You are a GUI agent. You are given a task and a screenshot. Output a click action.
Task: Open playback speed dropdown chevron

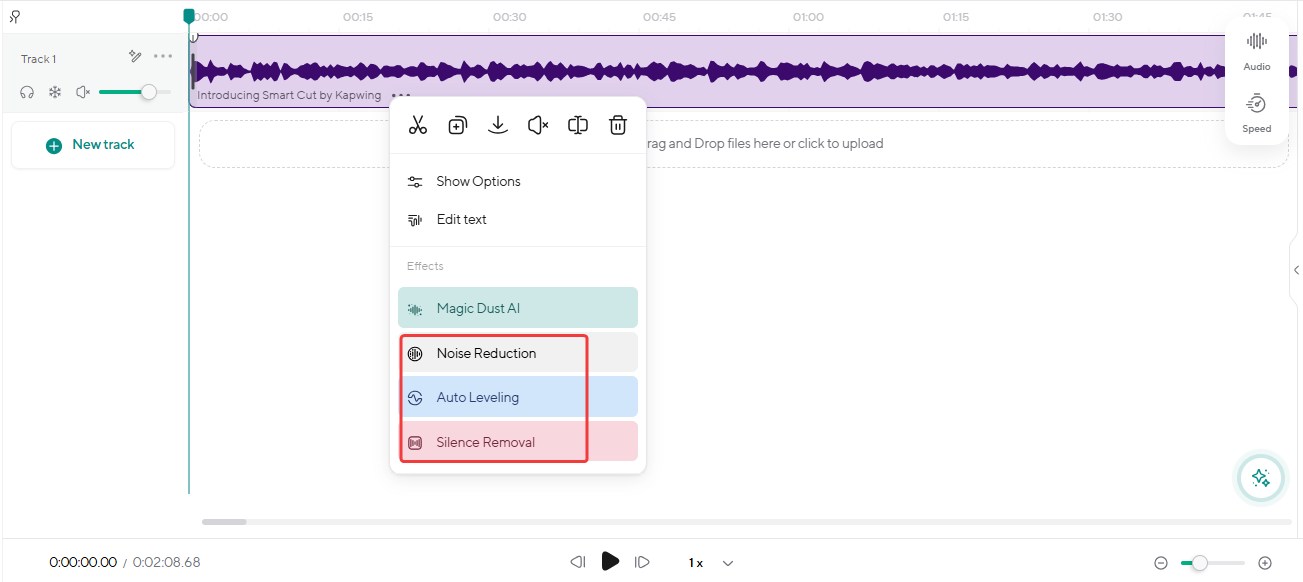[x=728, y=563]
